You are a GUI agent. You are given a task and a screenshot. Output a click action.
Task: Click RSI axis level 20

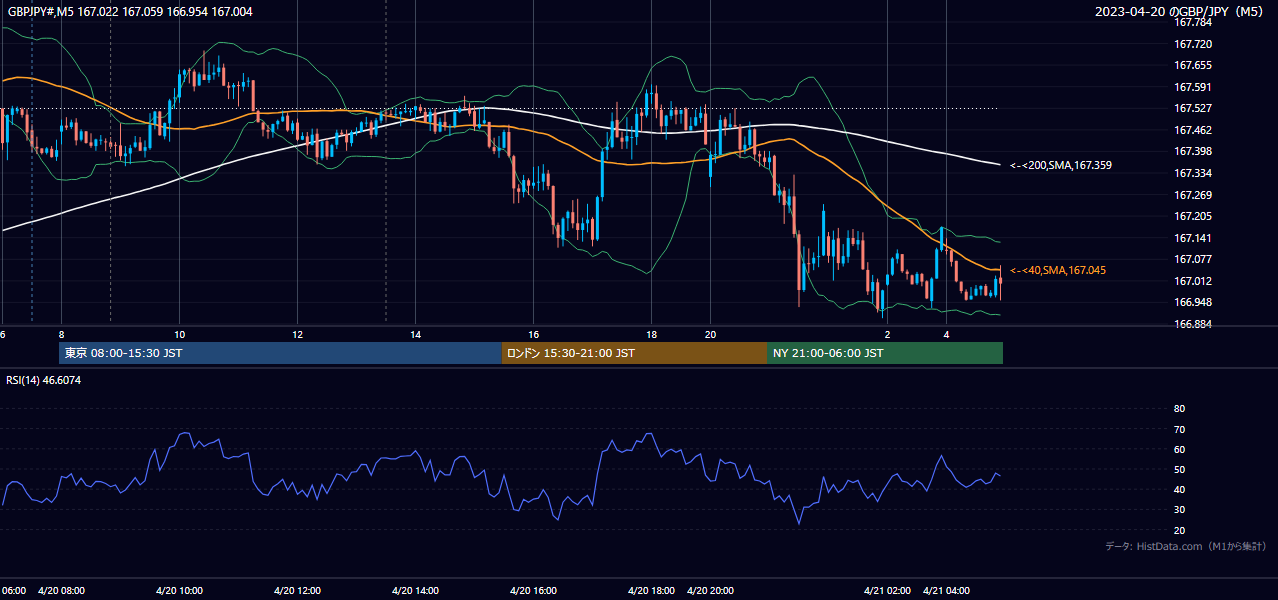[x=1179, y=530]
